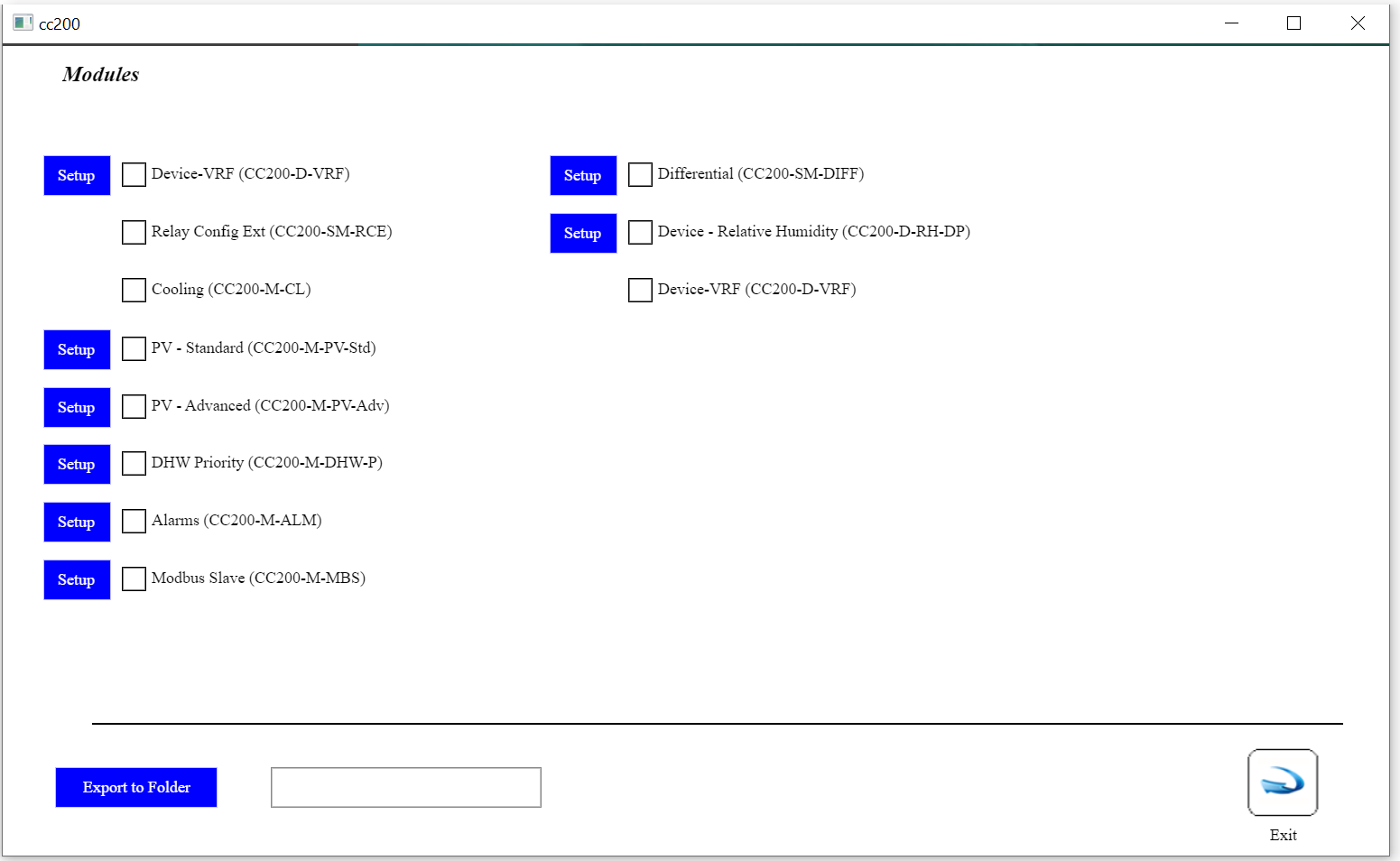Viewport: 1400px width, 861px height.
Task: Check the Differential (CC200-SM-DIFF) box
Action: [x=640, y=174]
